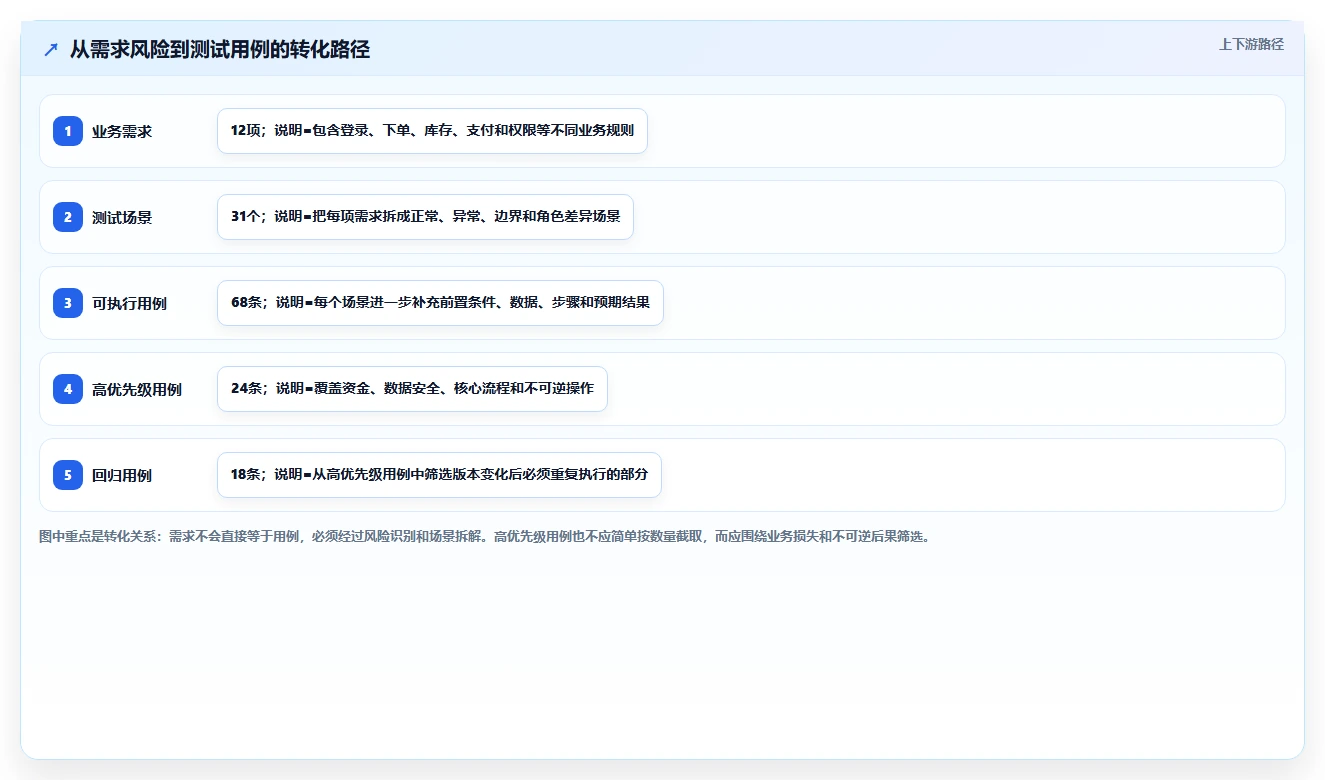Click the step number 4 badge
Screen dimensions: 1325x780
pos(68,389)
